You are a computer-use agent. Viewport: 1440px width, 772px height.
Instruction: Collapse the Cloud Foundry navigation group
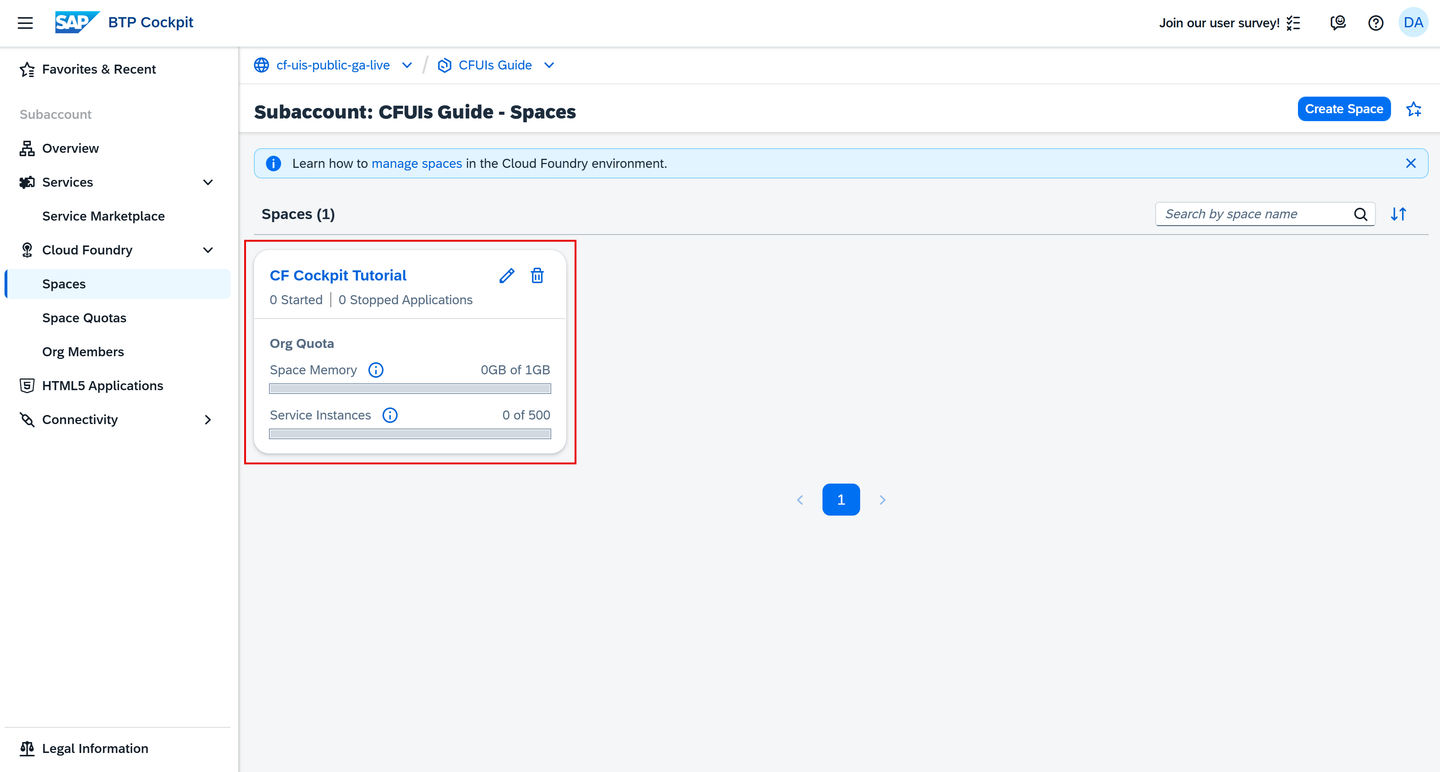[208, 250]
